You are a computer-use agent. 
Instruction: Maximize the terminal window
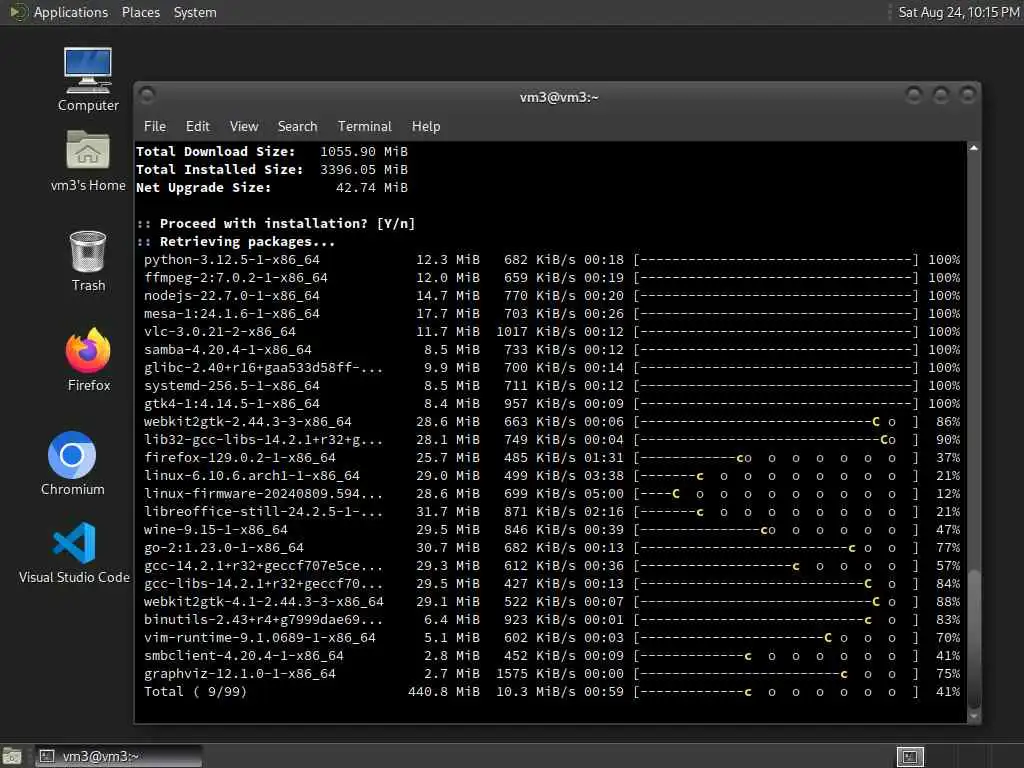[940, 95]
